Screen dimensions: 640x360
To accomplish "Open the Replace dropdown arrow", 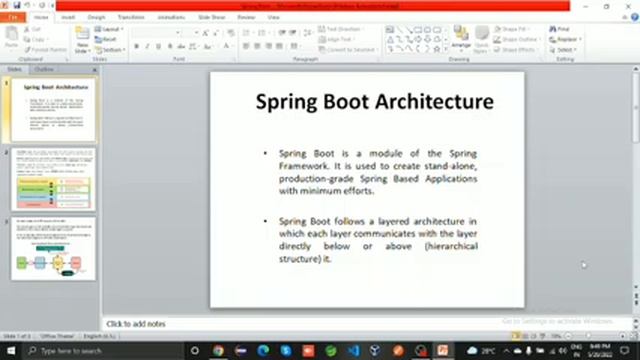I will click(x=580, y=39).
